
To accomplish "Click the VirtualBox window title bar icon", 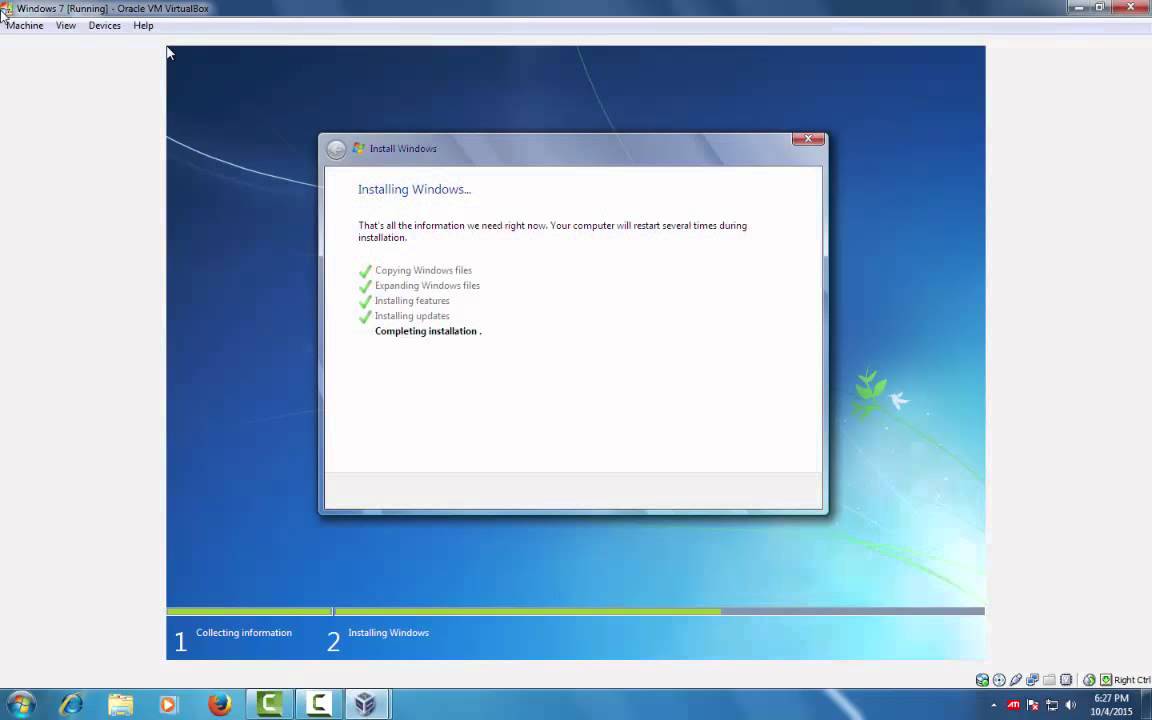I will 7,9.
